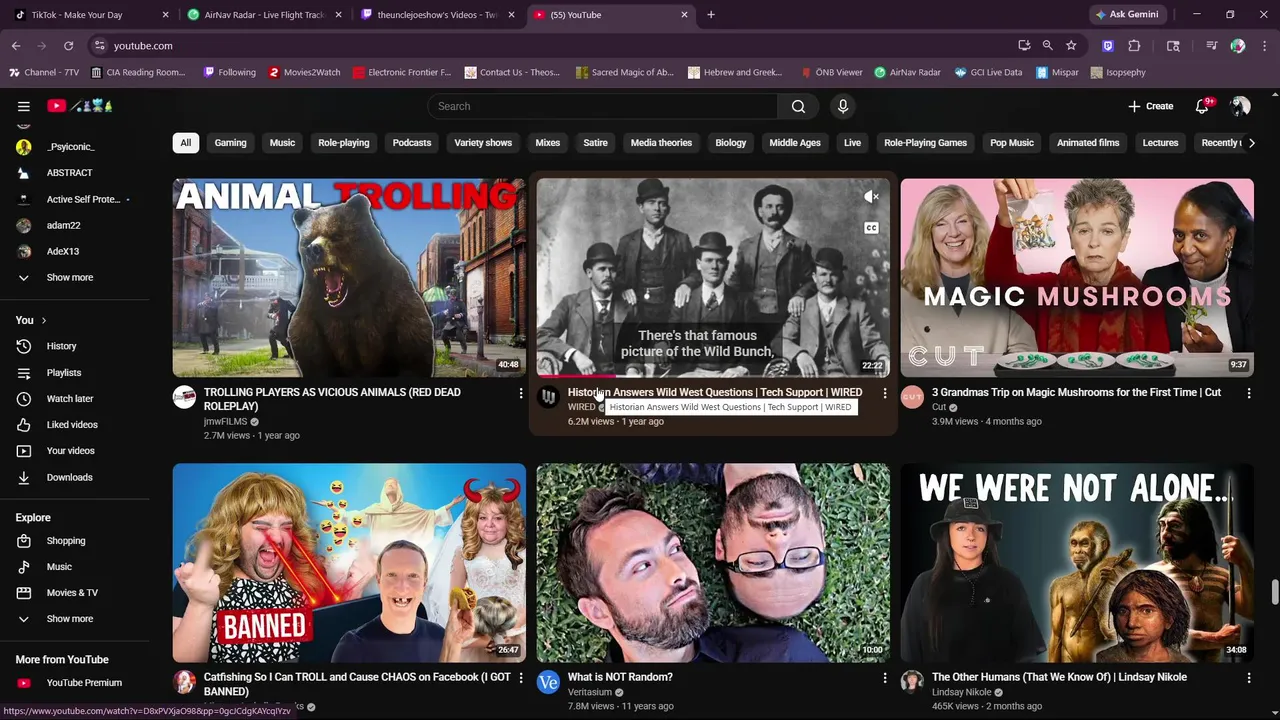
Task: Reload the page with the refresh icon
Action: [68, 46]
